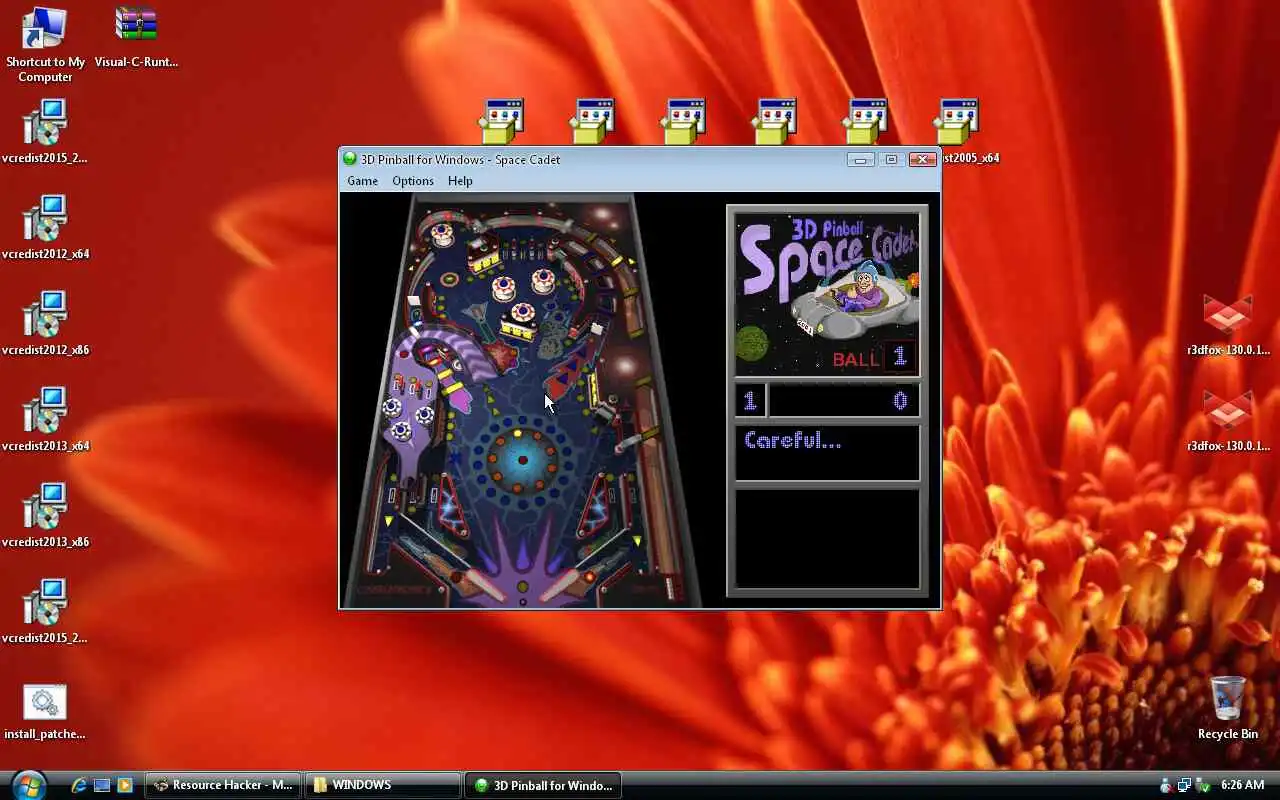Switch to WINDOWS folder taskbar button
This screenshot has height=800, width=1280.
point(383,785)
